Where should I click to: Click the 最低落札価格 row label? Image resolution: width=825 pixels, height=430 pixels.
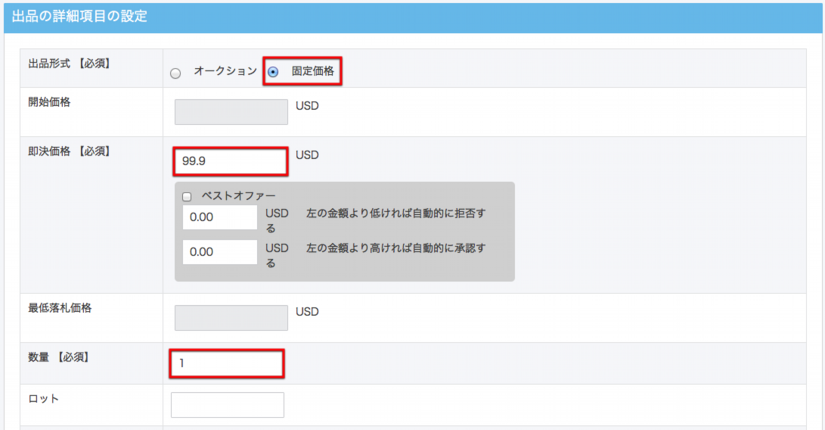point(60,309)
